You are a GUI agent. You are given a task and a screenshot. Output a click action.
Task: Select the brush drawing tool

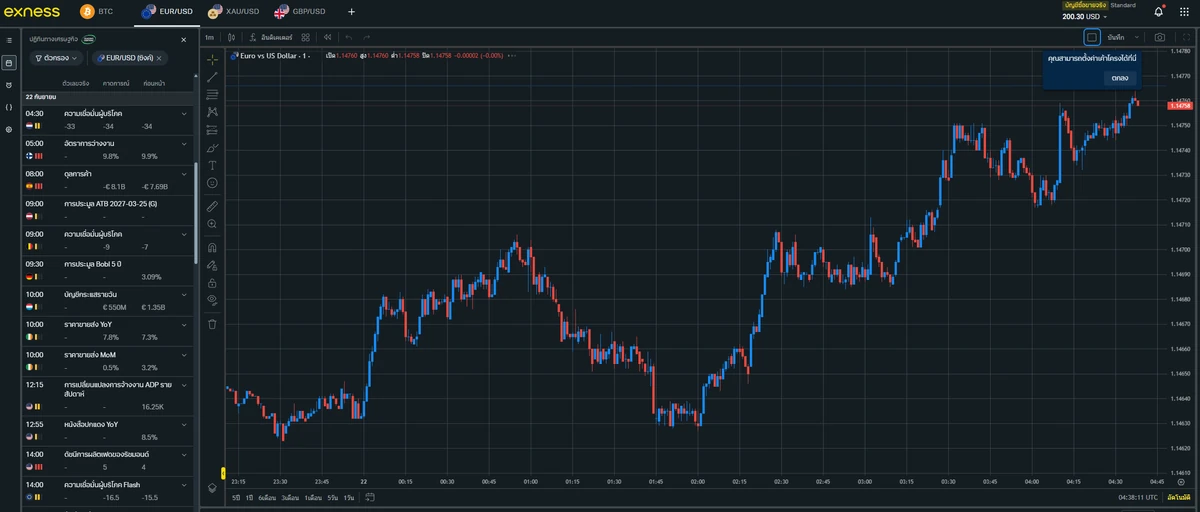point(212,148)
